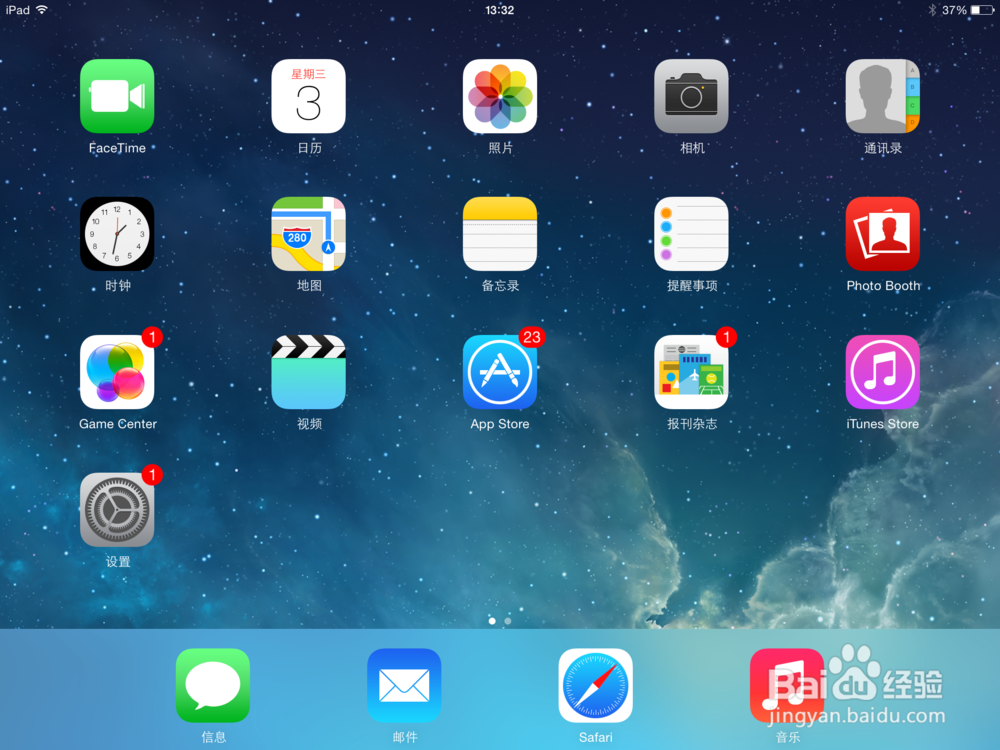Image resolution: width=1000 pixels, height=750 pixels.
Task: Tap the Wi-Fi status icon
Action: coord(42,10)
